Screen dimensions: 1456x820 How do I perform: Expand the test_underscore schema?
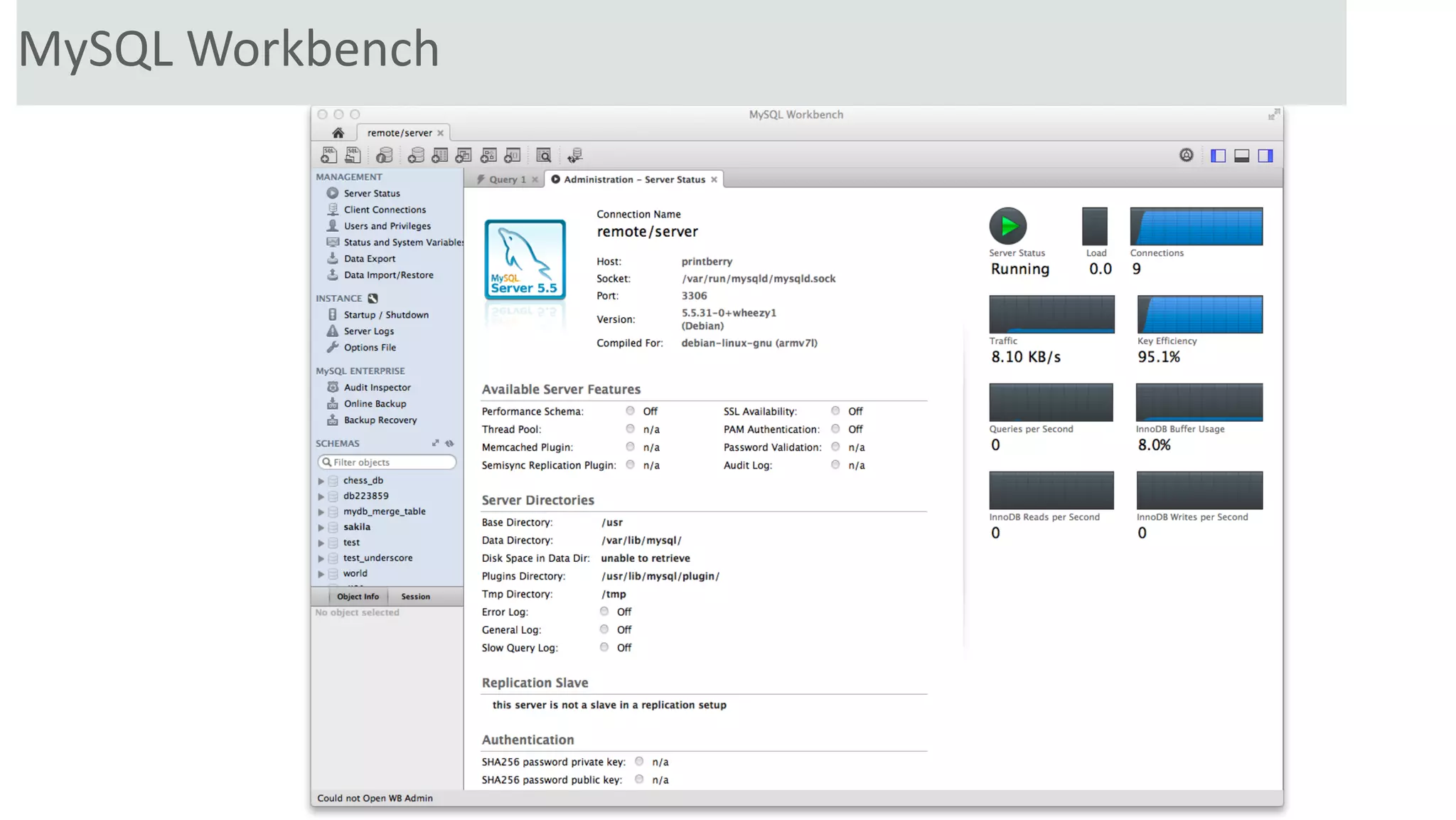pos(321,559)
